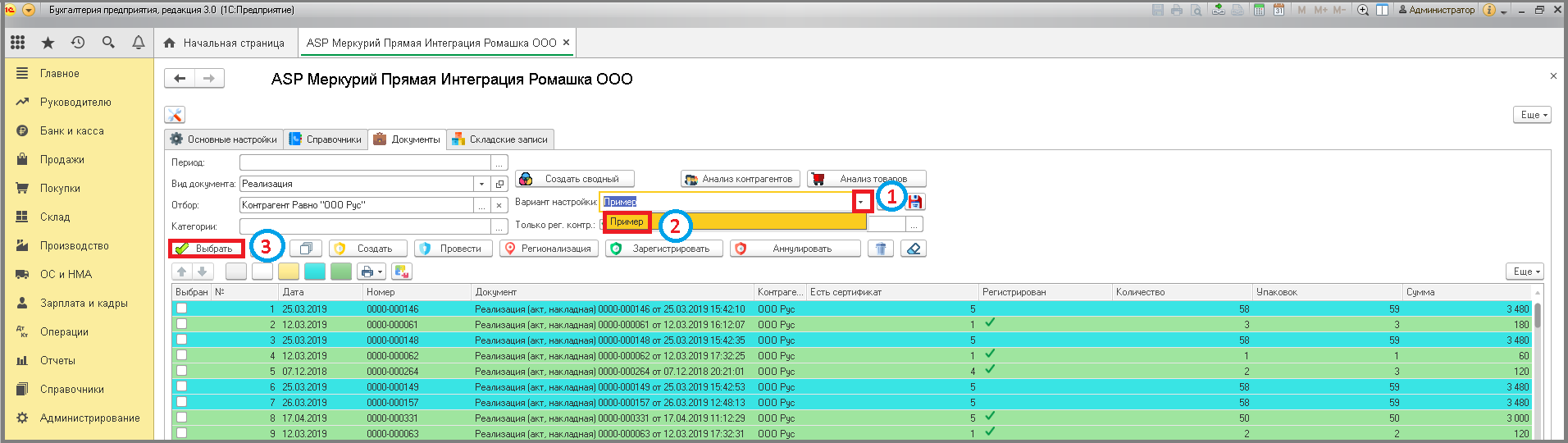Open History clock icon
This screenshot has height=443, width=1568.
[x=78, y=42]
